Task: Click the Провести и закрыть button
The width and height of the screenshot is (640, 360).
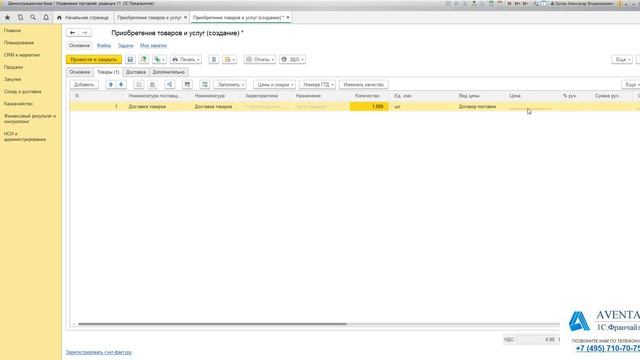Action: pos(94,60)
